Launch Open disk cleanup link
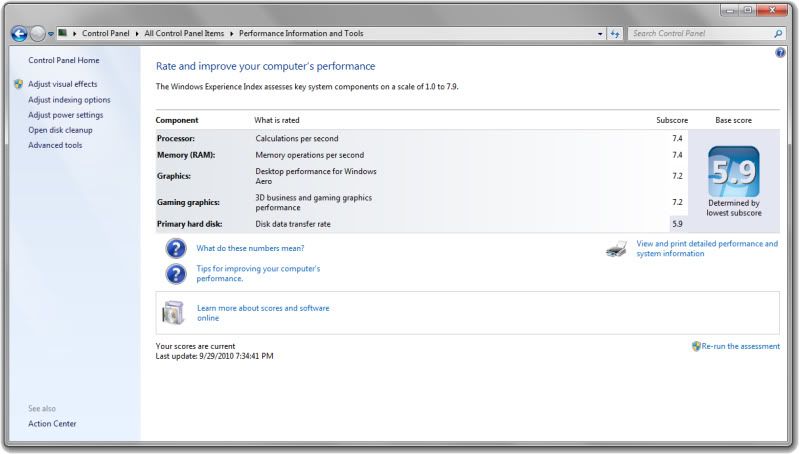Screen dimensions: 799x454 click(x=60, y=130)
